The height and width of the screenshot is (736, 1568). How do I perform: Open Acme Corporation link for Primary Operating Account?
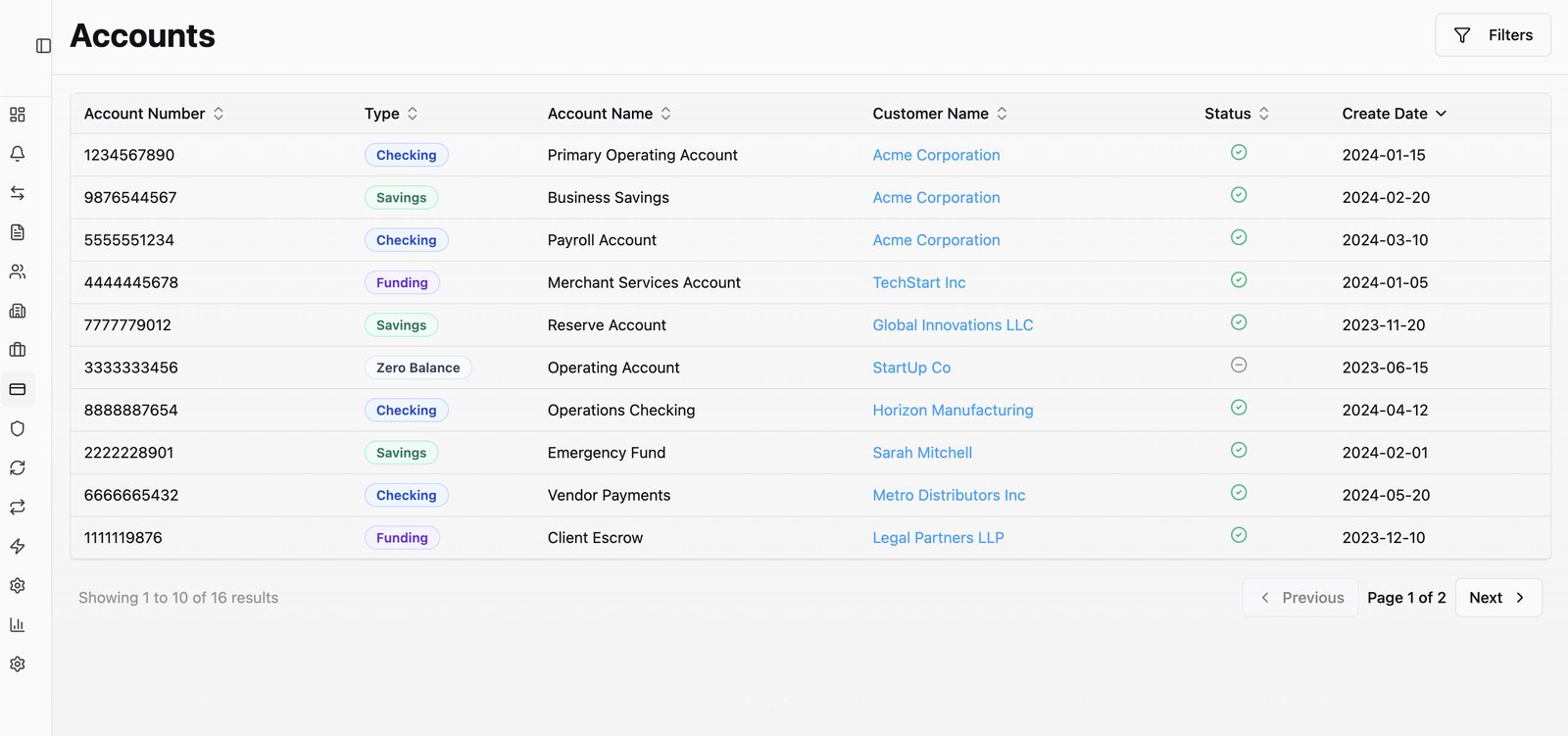936,155
